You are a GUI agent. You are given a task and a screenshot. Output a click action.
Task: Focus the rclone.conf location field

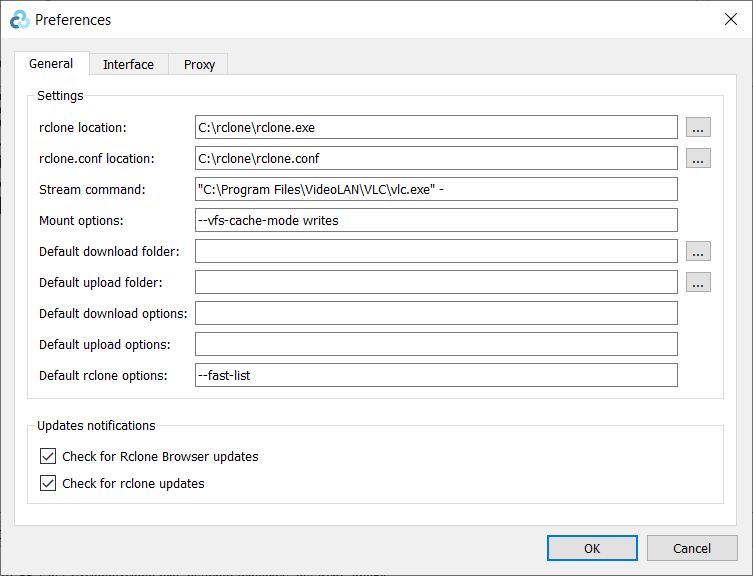tap(436, 158)
